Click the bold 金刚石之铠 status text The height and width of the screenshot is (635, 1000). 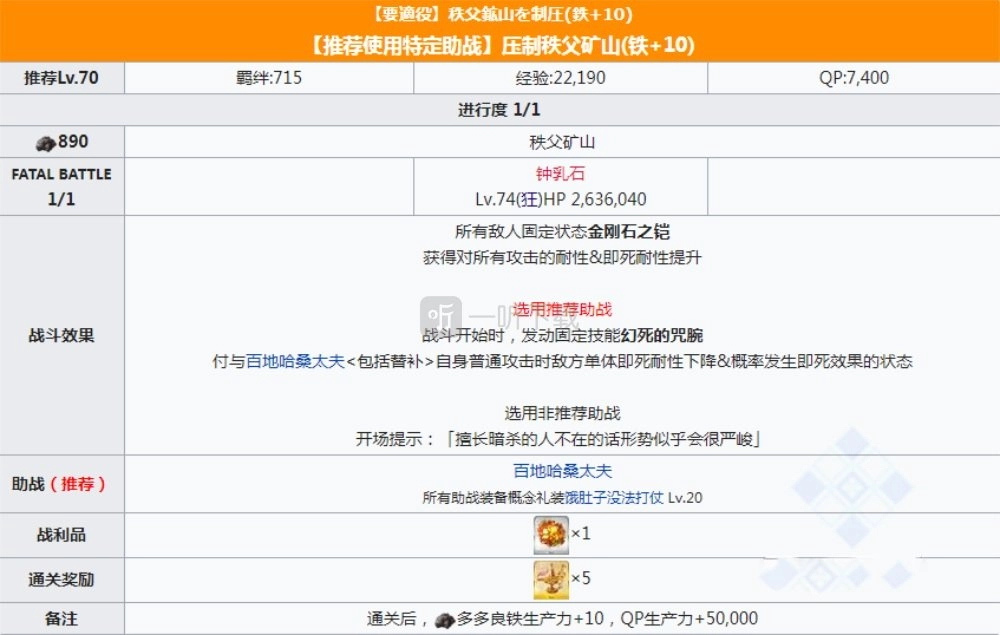(628, 232)
